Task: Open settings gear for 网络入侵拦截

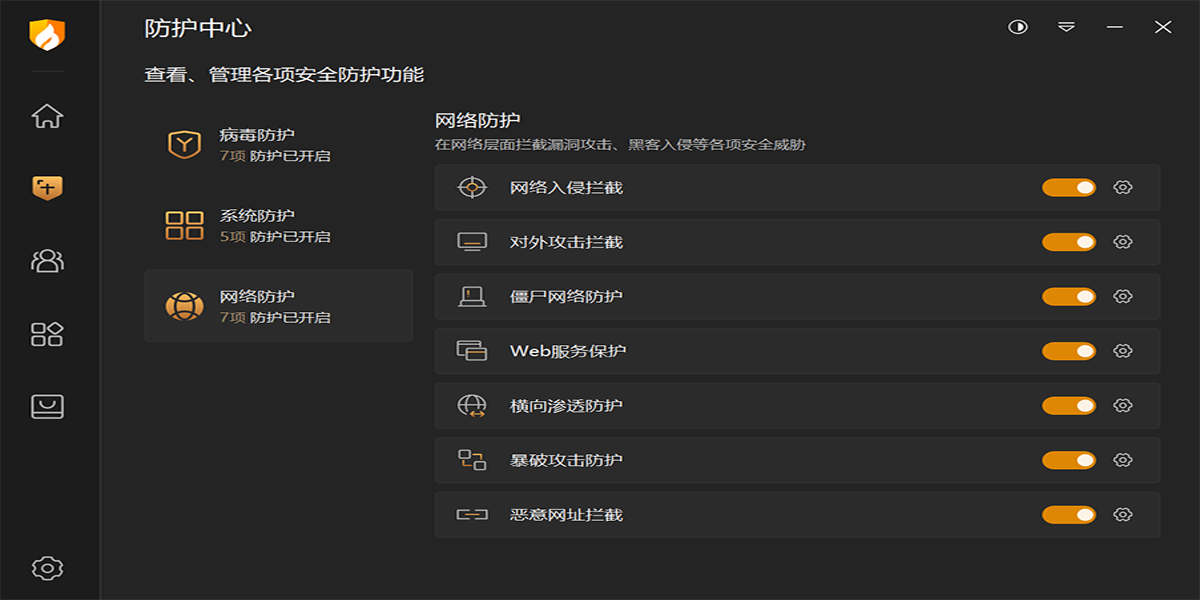Action: coord(1123,188)
